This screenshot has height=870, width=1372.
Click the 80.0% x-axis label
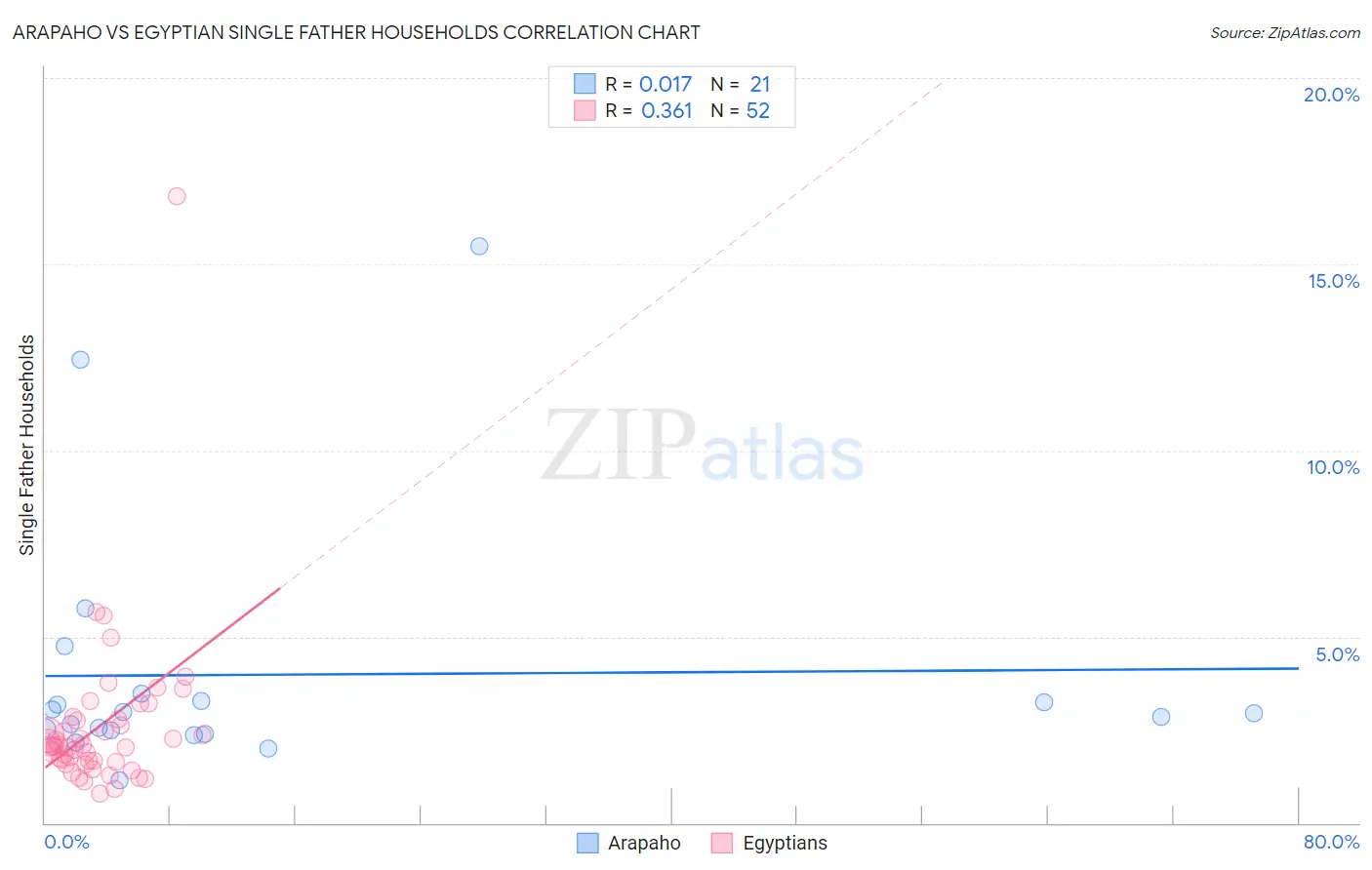(x=1331, y=842)
